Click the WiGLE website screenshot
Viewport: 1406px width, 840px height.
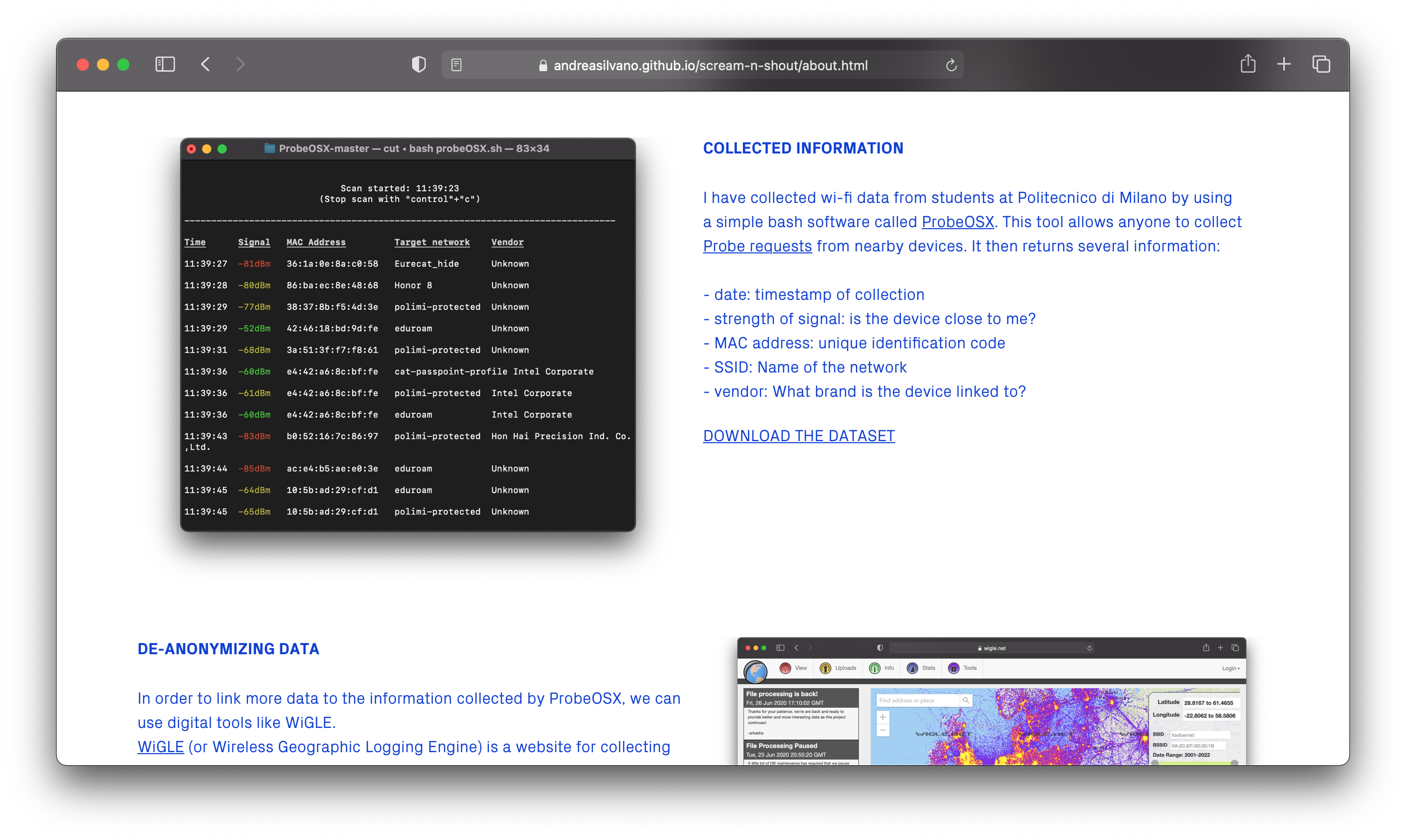point(991,701)
